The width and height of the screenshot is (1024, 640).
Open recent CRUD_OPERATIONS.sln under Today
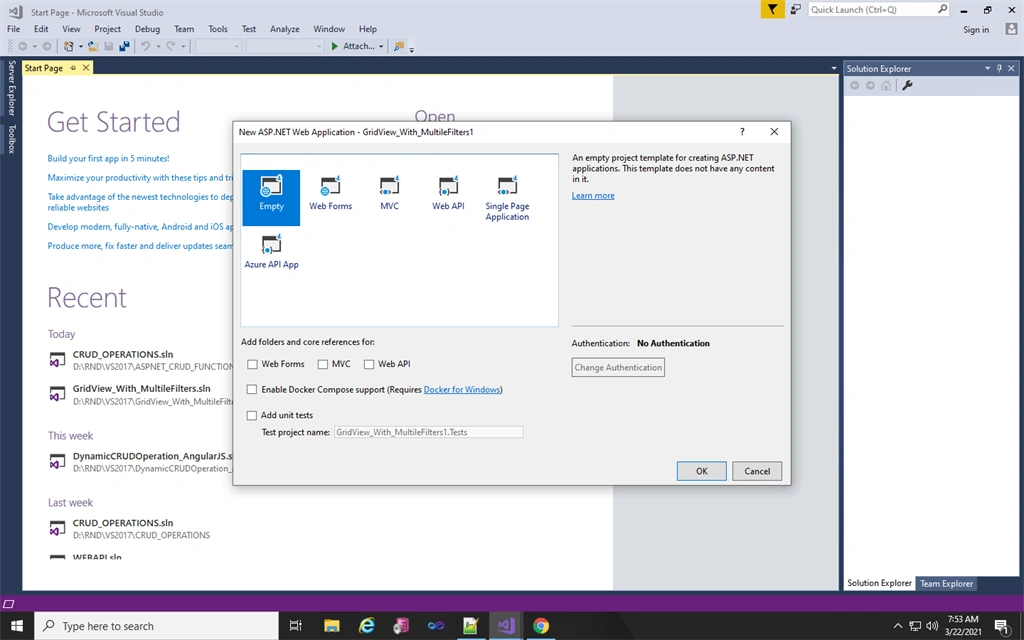(123, 355)
